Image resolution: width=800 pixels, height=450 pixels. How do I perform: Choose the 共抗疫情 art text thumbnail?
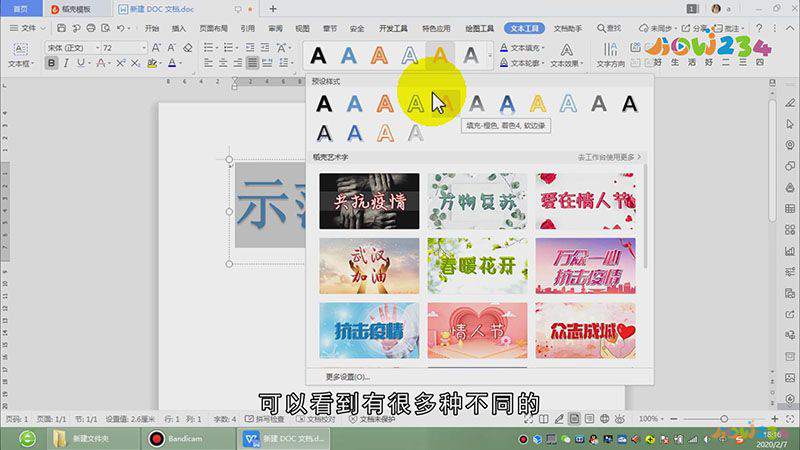[369, 201]
